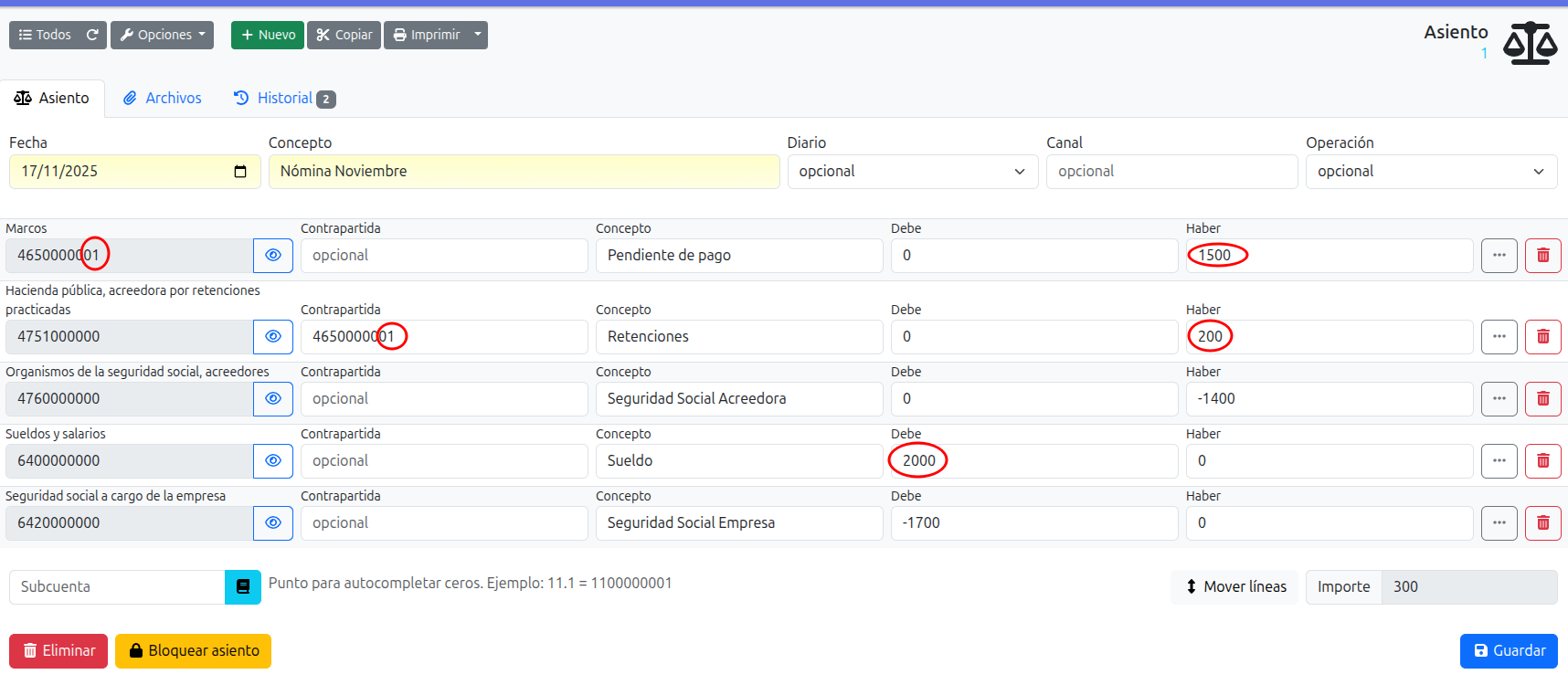Screen dimensions: 1568x685
Task: Click the reload icon beside Todos
Action: [92, 35]
